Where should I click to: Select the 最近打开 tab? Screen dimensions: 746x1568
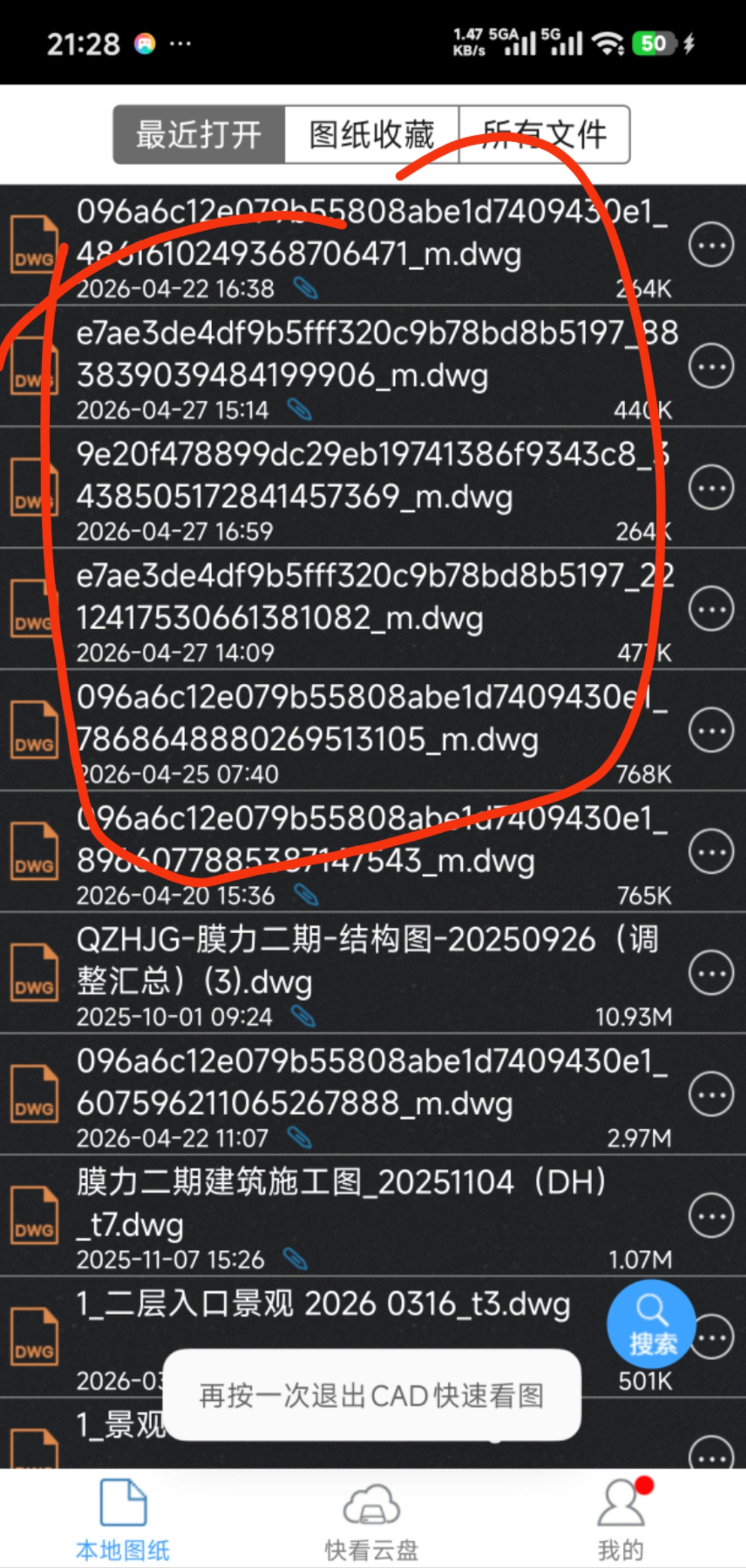point(199,134)
